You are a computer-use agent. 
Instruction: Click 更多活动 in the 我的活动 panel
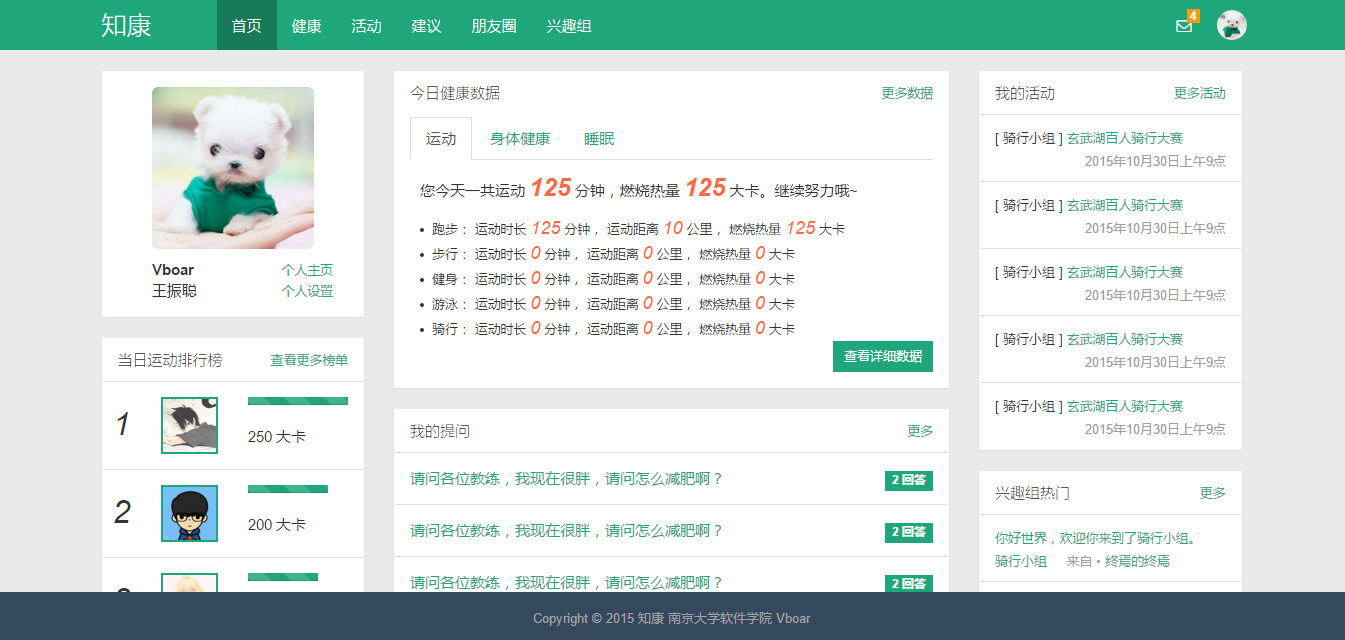tap(1200, 93)
